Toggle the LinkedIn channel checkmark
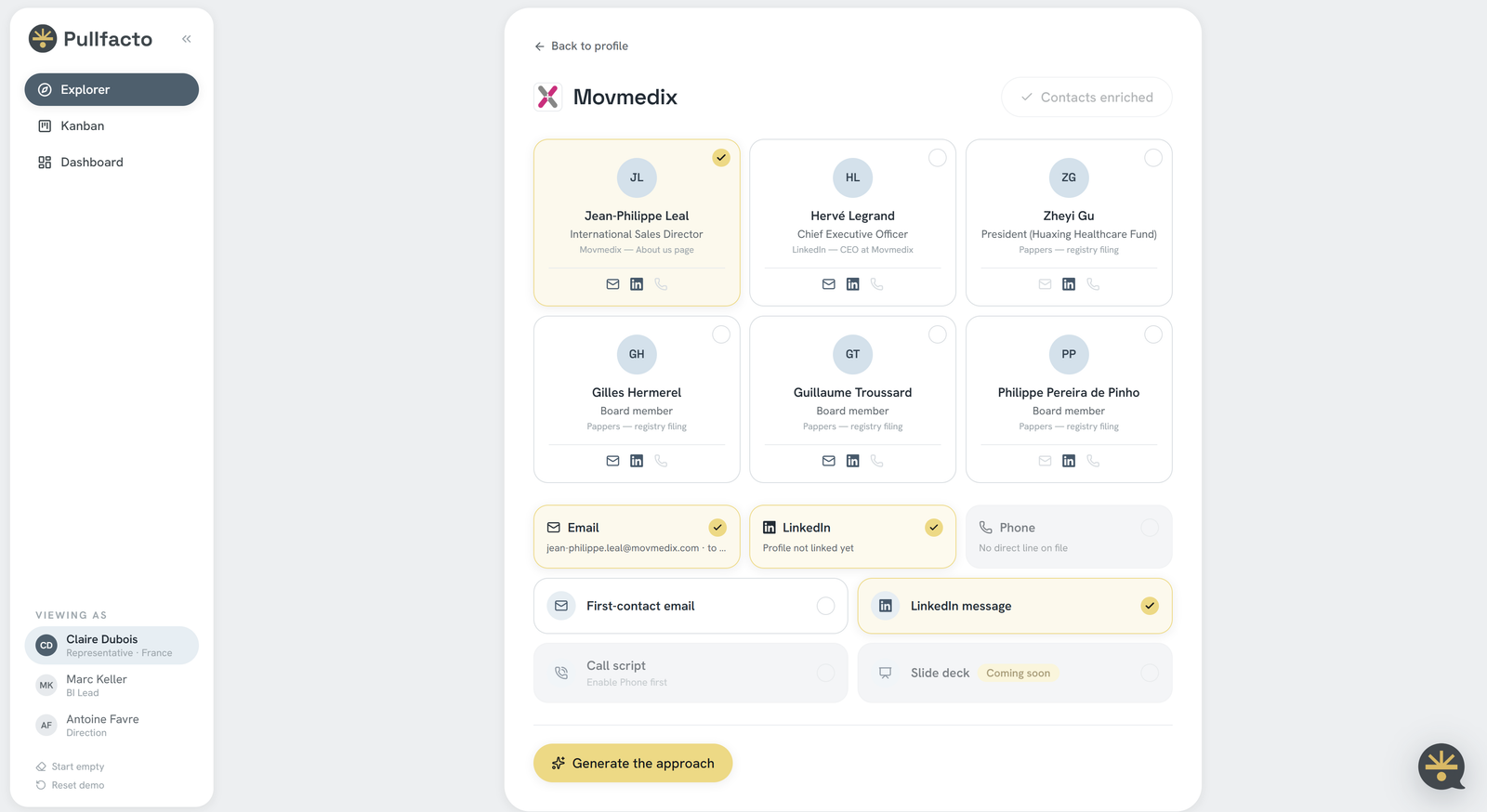The image size is (1487, 812). pyautogui.click(x=934, y=528)
